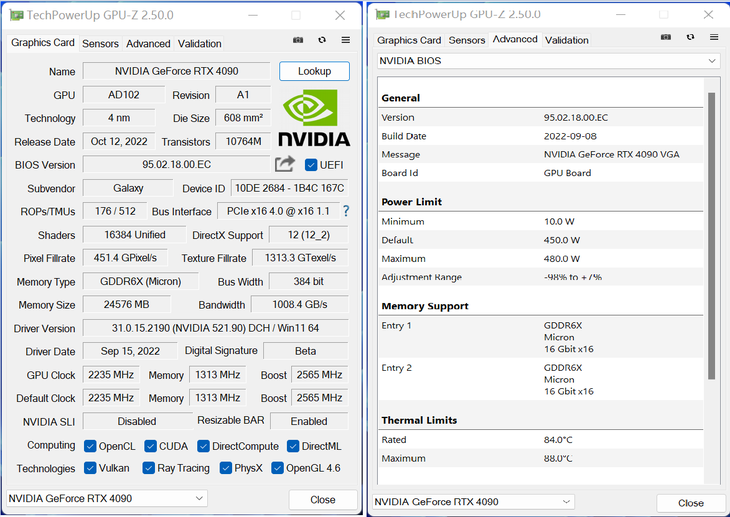
Task: Click GPU-Z app icon in right title bar
Action: coord(382,14)
